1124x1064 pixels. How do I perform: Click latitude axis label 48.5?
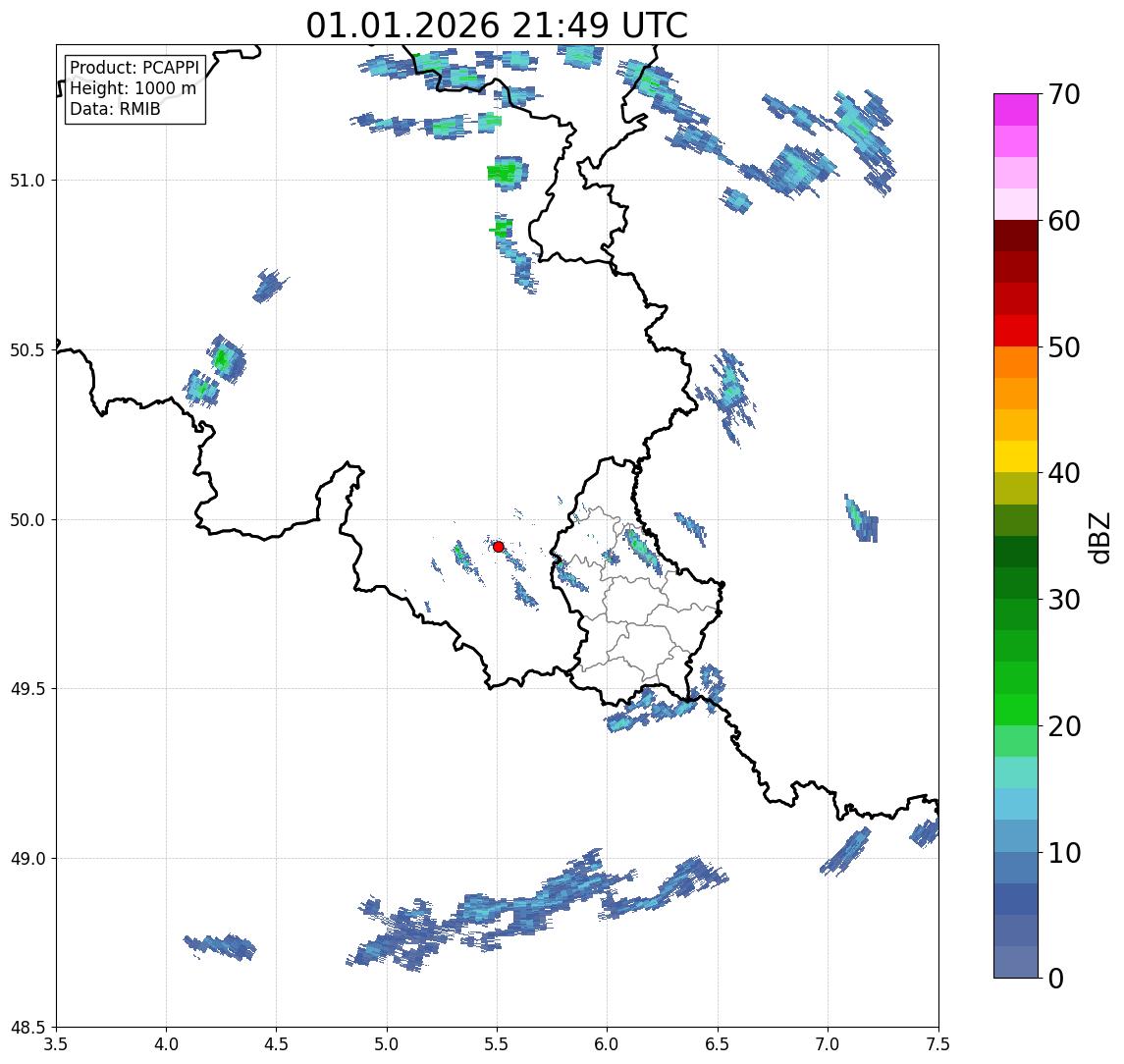pos(27,1028)
